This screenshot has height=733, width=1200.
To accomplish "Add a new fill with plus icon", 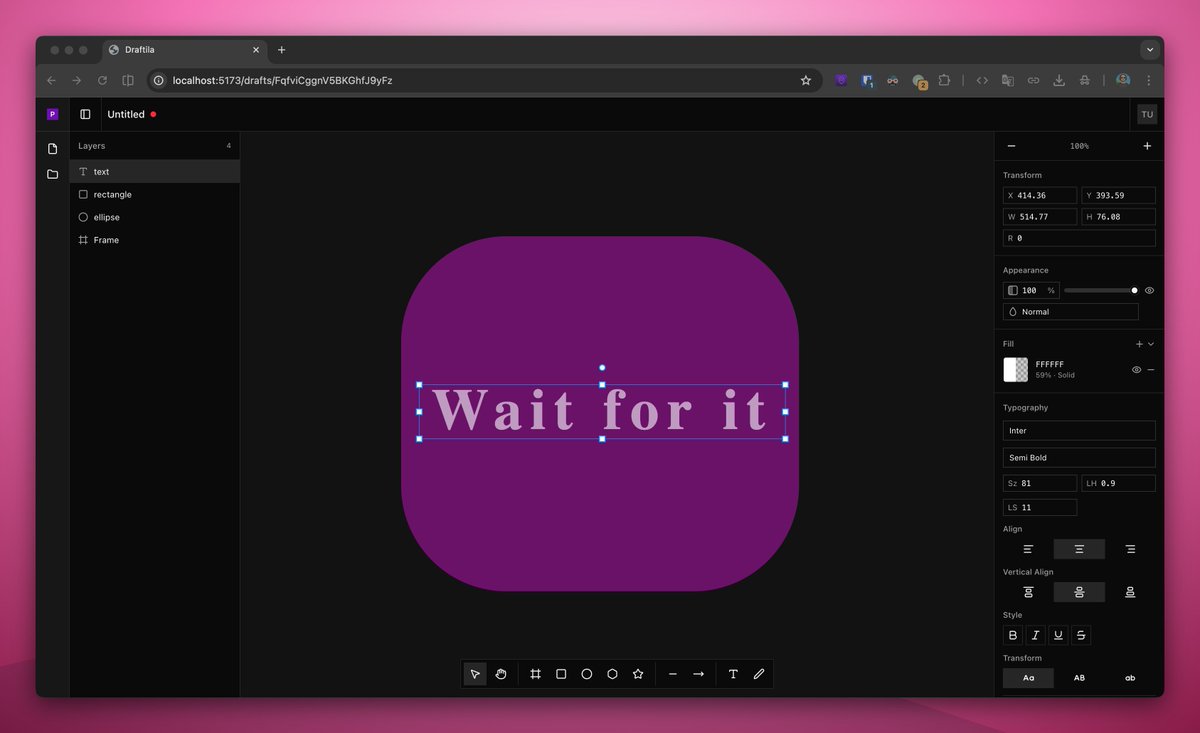I will coord(1139,344).
